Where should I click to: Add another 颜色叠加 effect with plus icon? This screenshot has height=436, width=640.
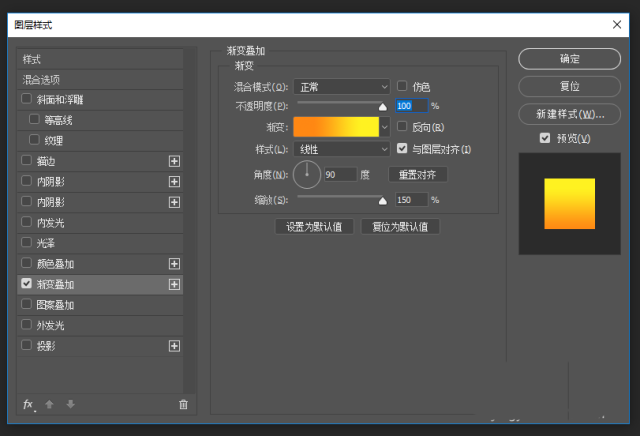click(174, 264)
